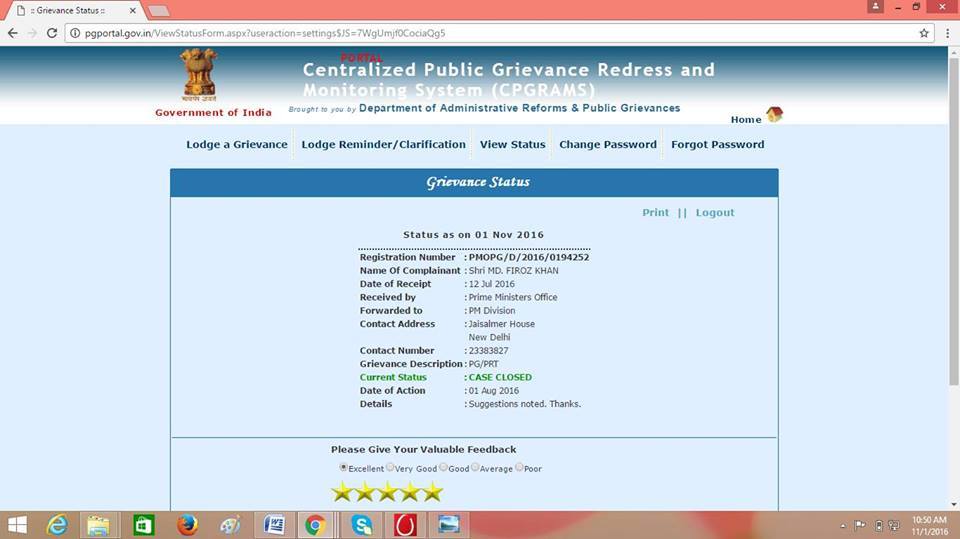The image size is (960, 539).
Task: Go back with the browser back arrow
Action: point(12,33)
